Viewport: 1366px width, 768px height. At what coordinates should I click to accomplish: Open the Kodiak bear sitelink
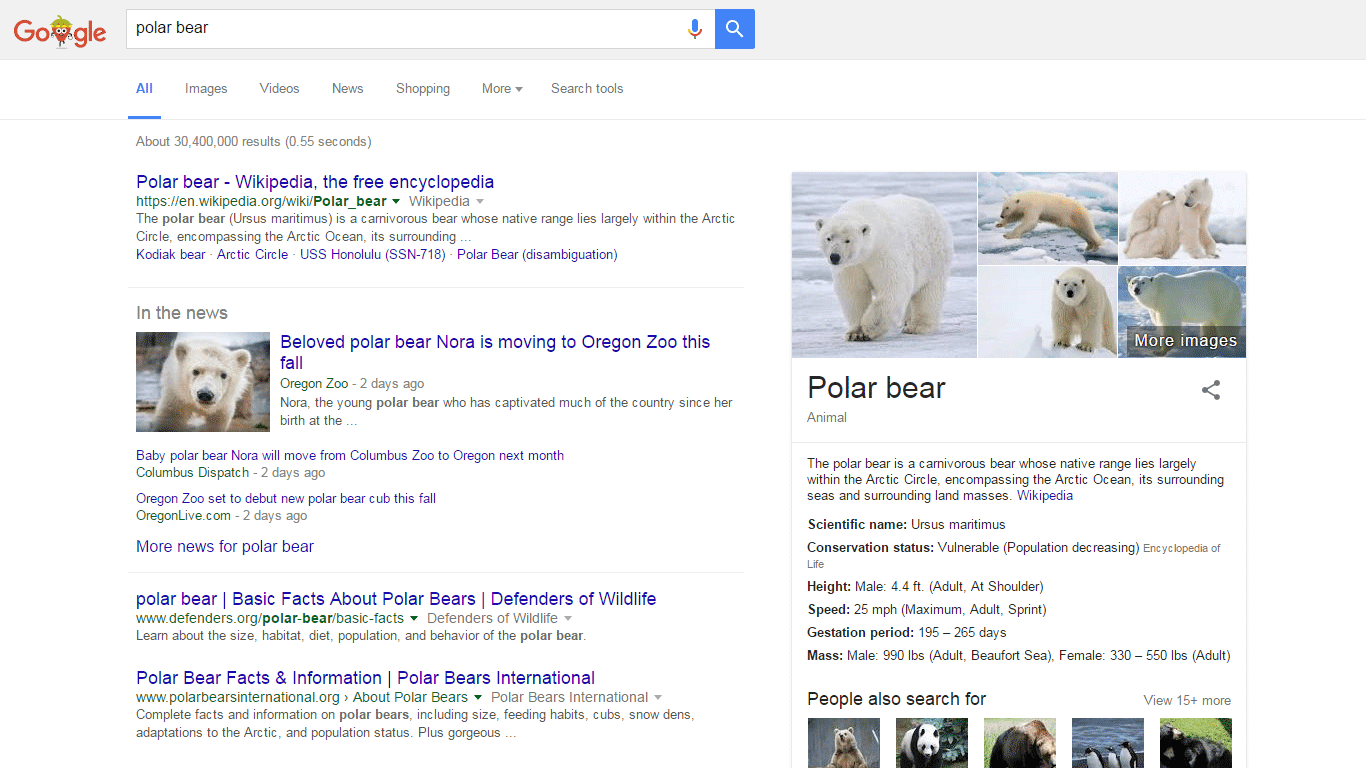[171, 255]
